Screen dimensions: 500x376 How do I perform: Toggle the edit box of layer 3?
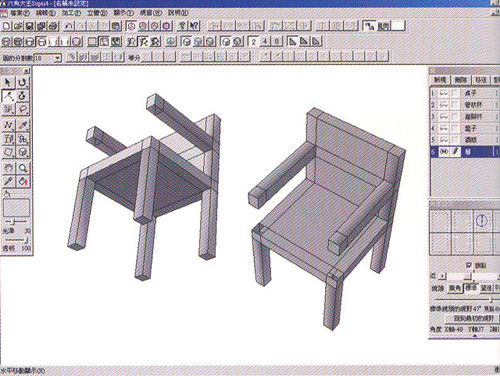[x=455, y=117]
